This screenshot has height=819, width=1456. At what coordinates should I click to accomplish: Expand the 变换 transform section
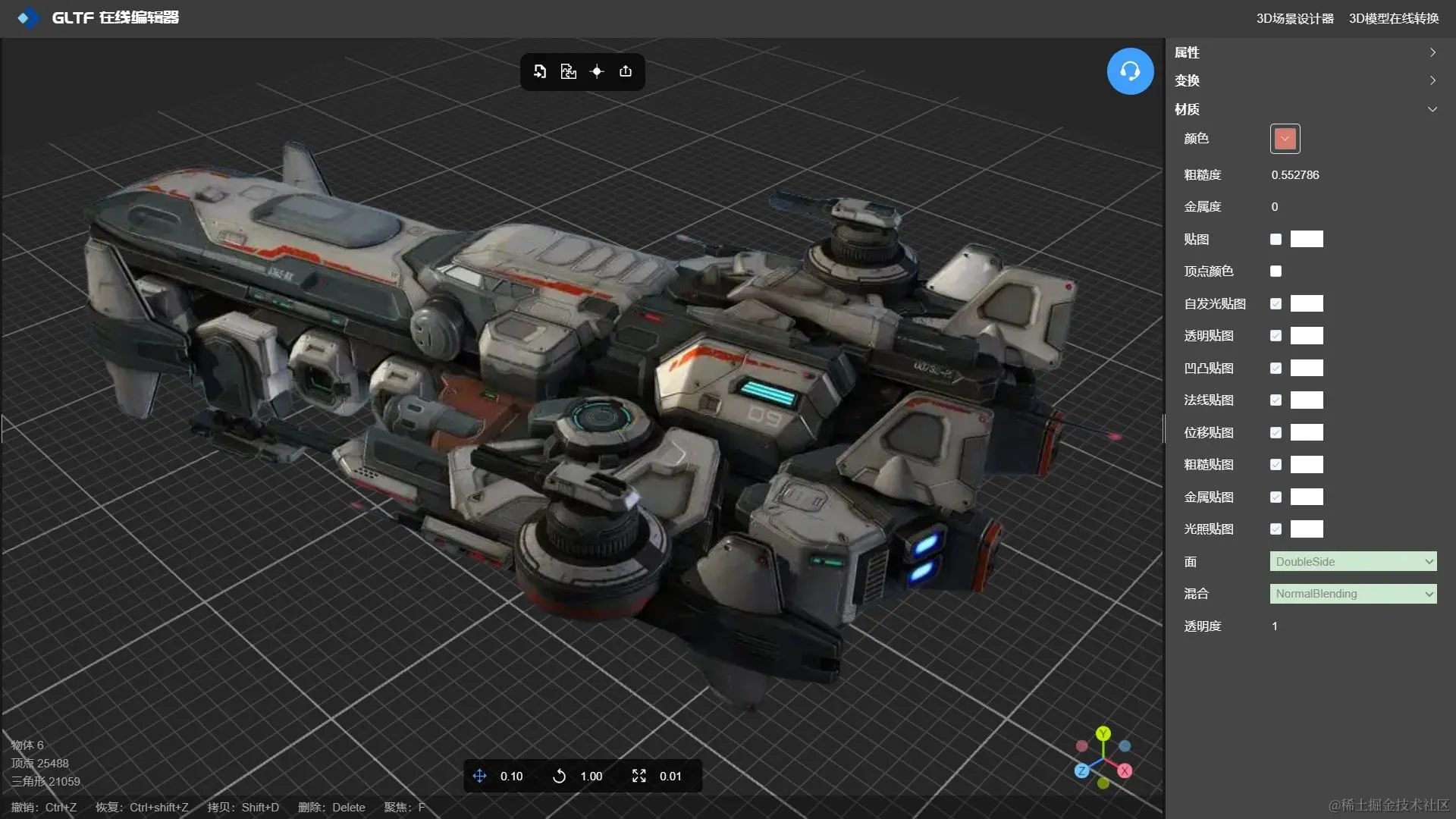click(1304, 80)
